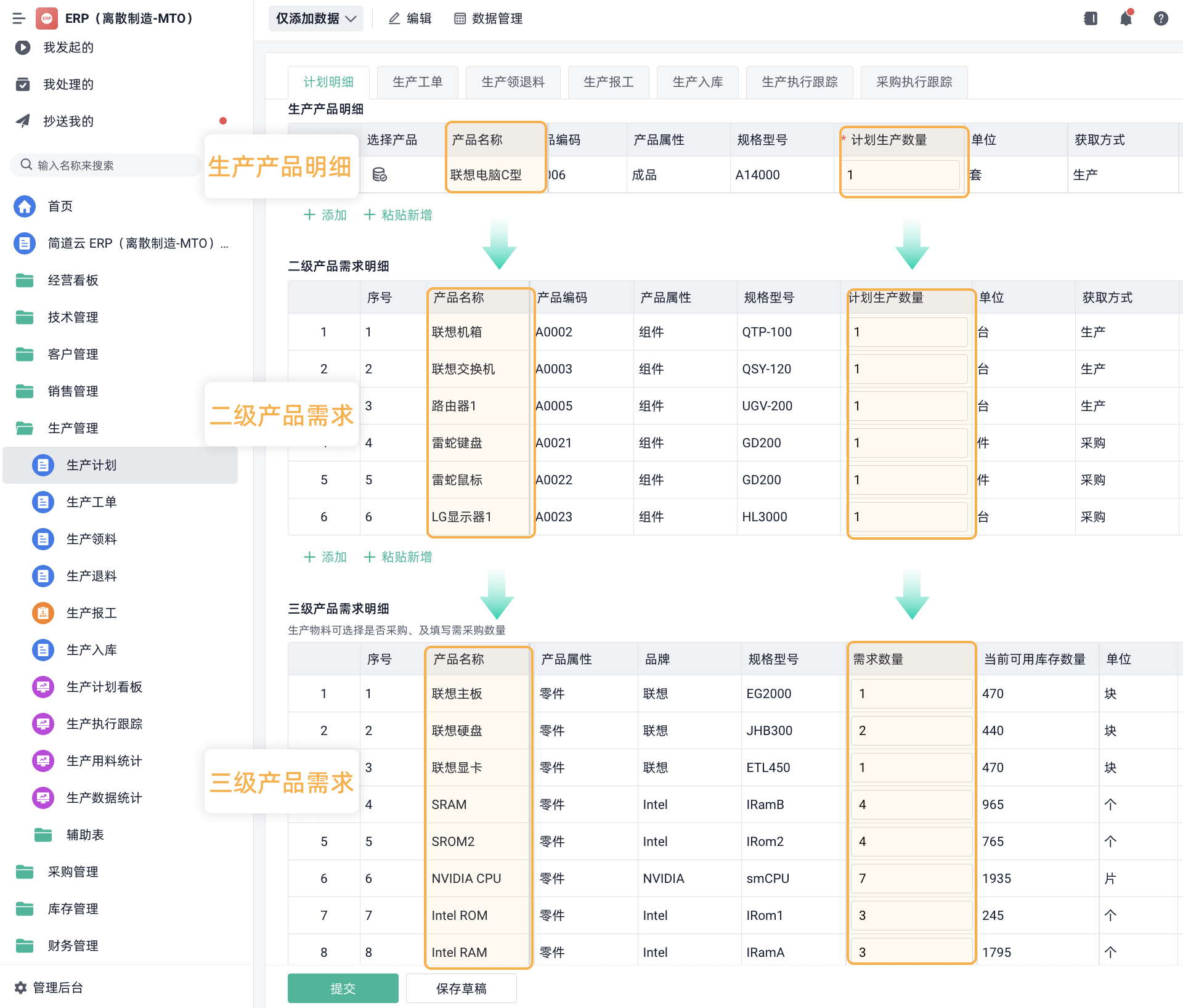
Task: Click the 输入名称来搜索 search field
Action: (x=105, y=165)
